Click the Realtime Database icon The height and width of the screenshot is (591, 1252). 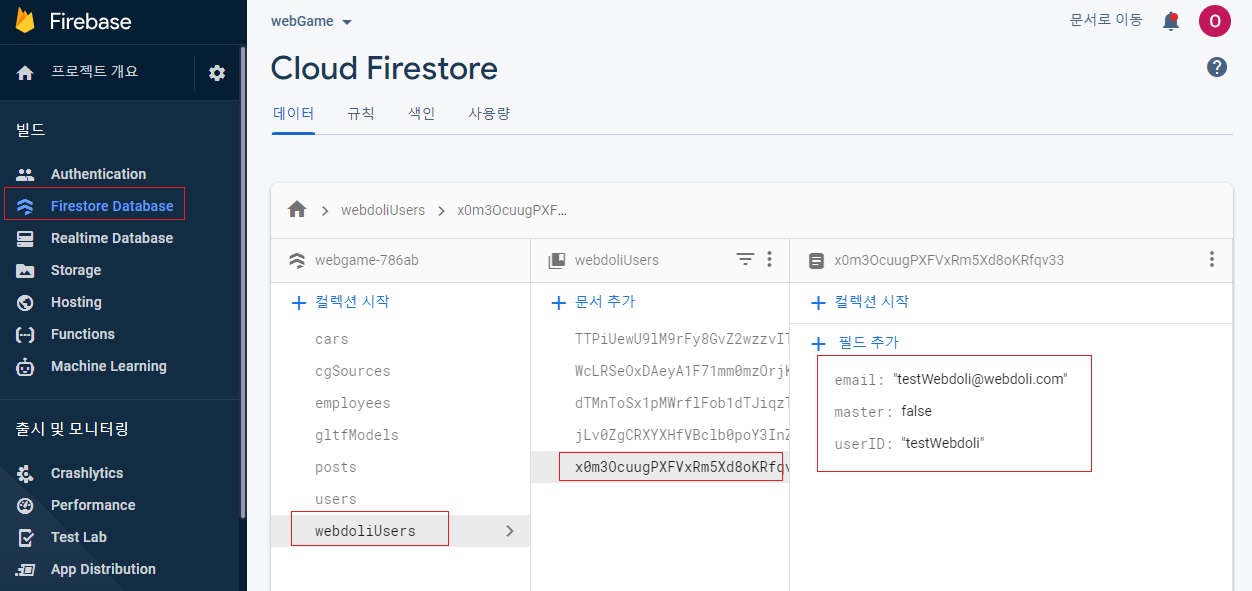(26, 238)
